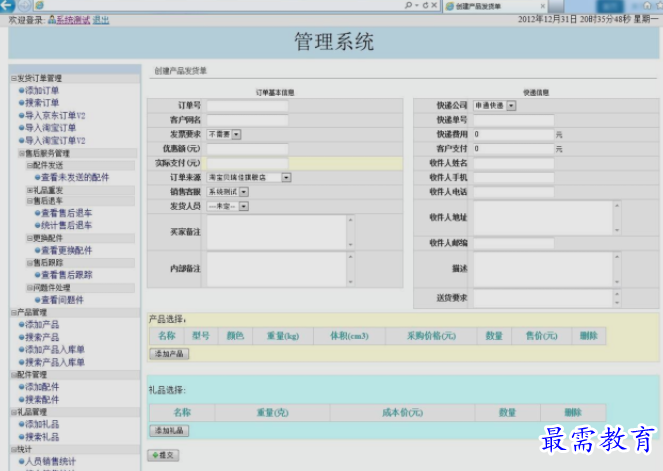The width and height of the screenshot is (663, 471).
Task: Click the 添加产品 button
Action: click(169, 354)
